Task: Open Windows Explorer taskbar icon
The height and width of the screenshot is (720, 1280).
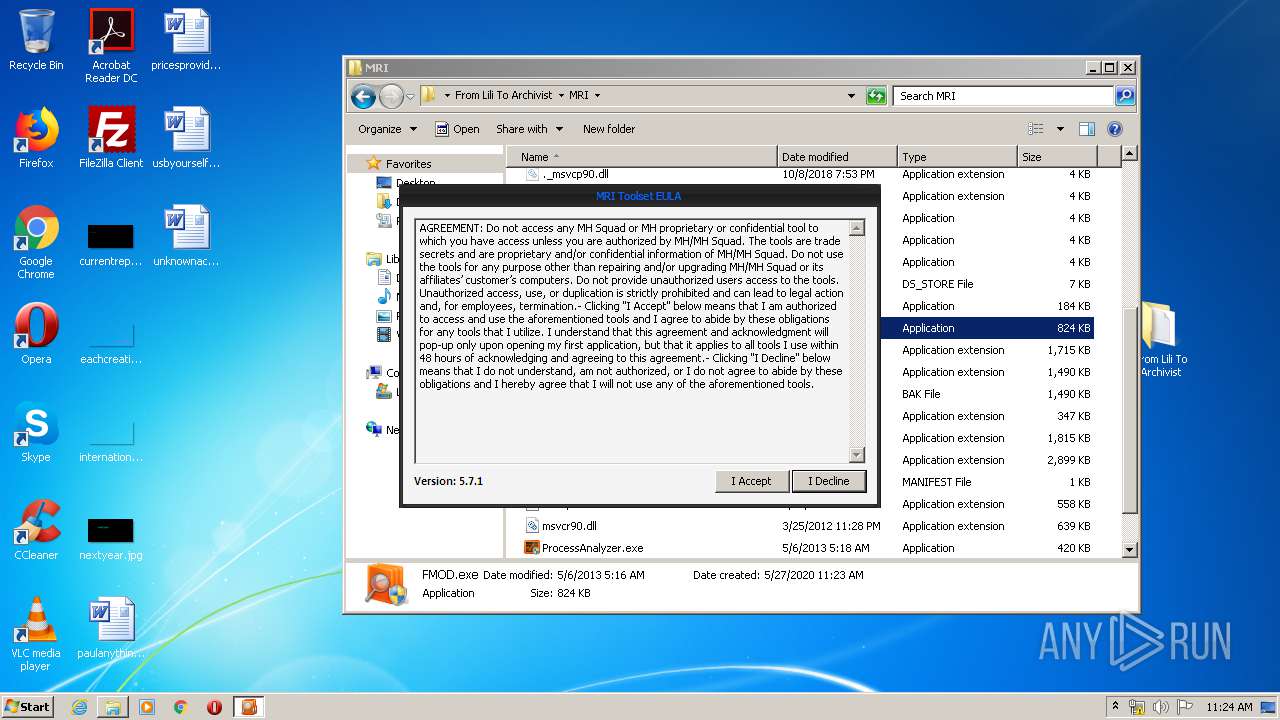Action: pos(113,707)
